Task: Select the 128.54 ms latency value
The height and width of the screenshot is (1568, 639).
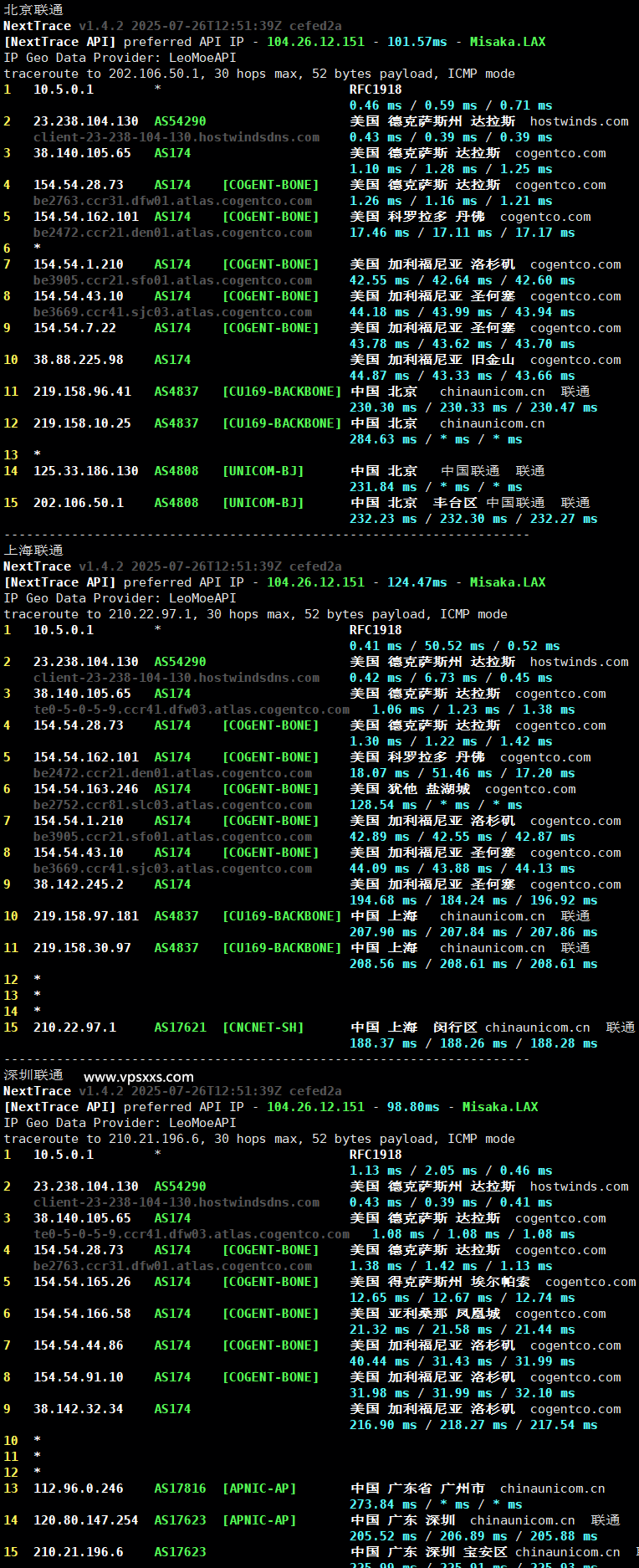Action: pyautogui.click(x=383, y=805)
